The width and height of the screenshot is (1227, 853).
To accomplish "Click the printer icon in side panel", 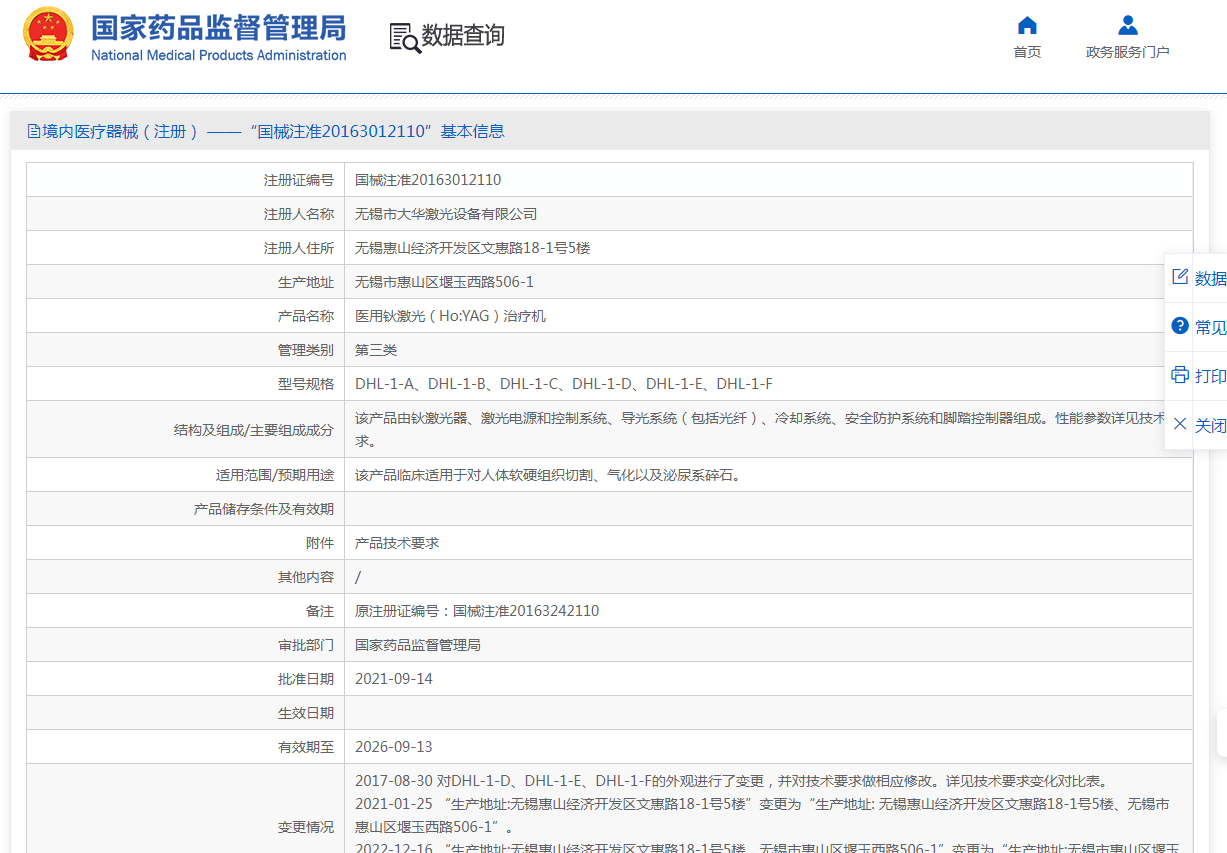I will coord(1180,375).
